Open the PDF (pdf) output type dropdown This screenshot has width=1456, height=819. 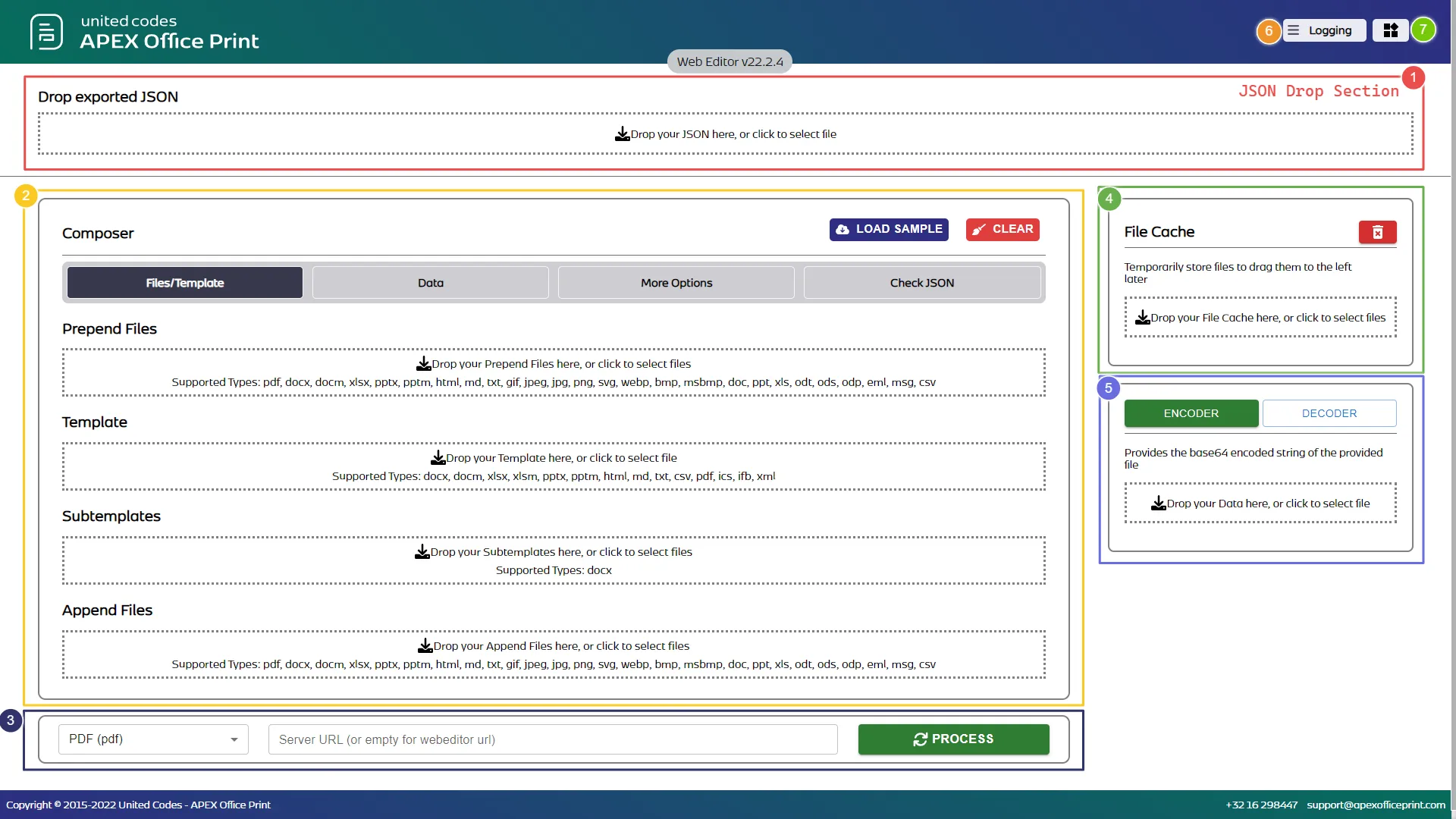click(153, 739)
